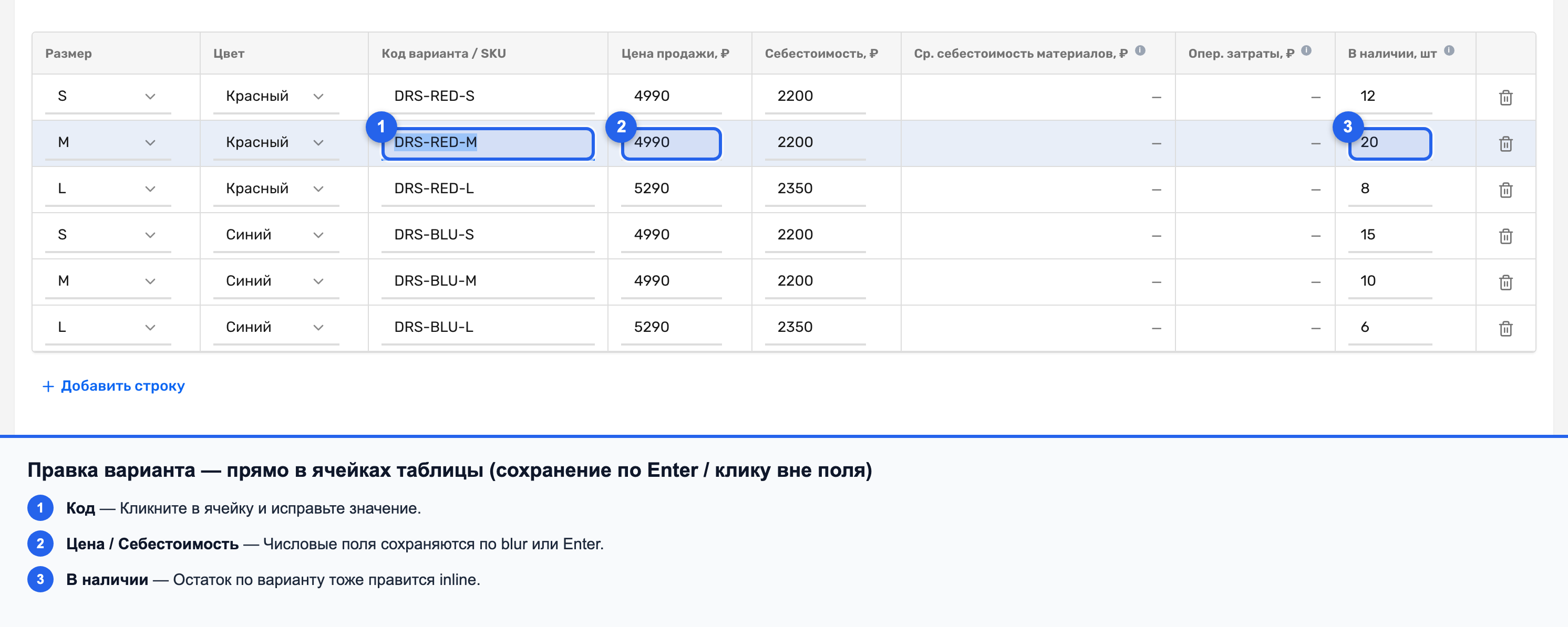Image resolution: width=1568 pixels, height=627 pixels.
Task: Edit SKU field DRS-RED-L
Action: (x=488, y=189)
